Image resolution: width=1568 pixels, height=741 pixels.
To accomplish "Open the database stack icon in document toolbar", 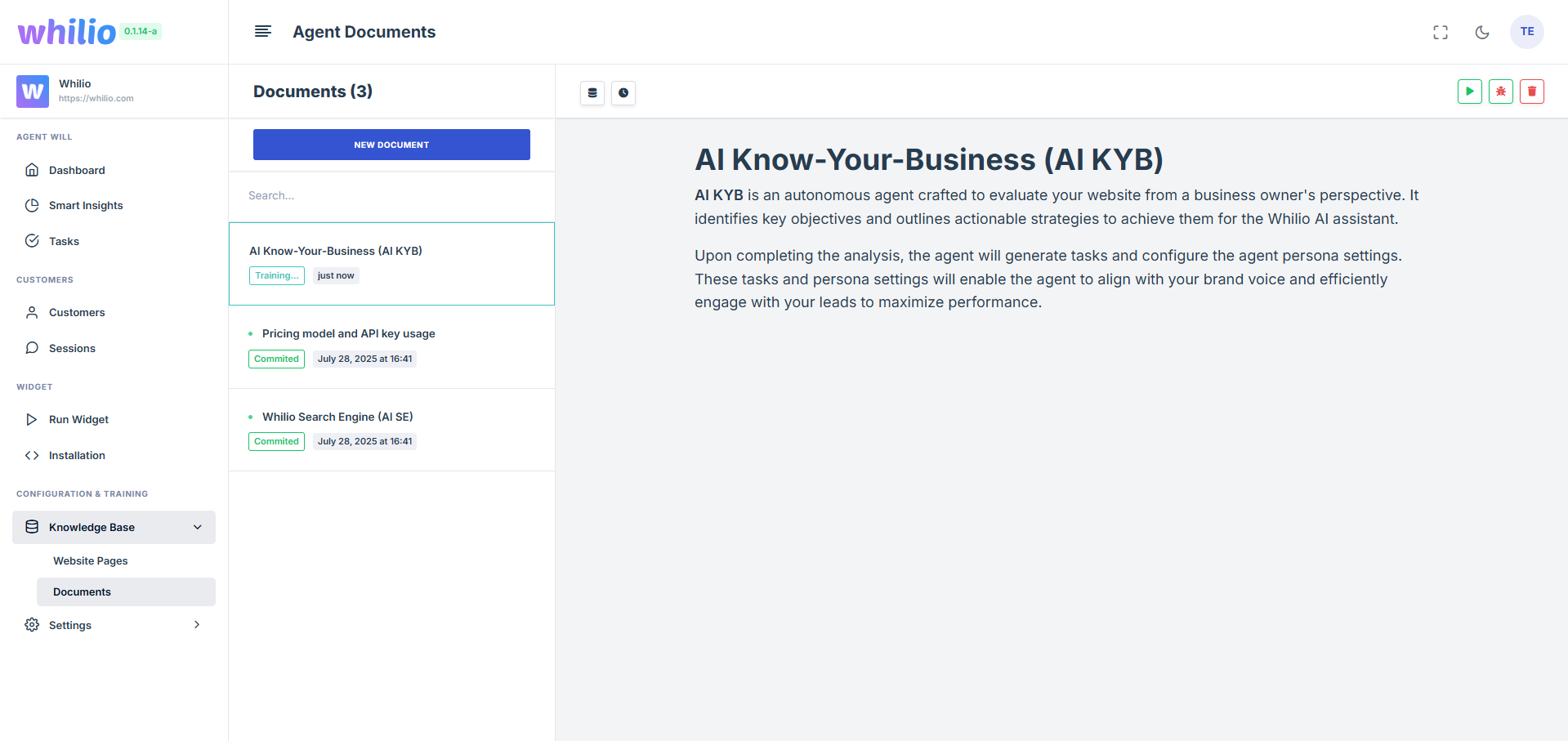I will 592,92.
